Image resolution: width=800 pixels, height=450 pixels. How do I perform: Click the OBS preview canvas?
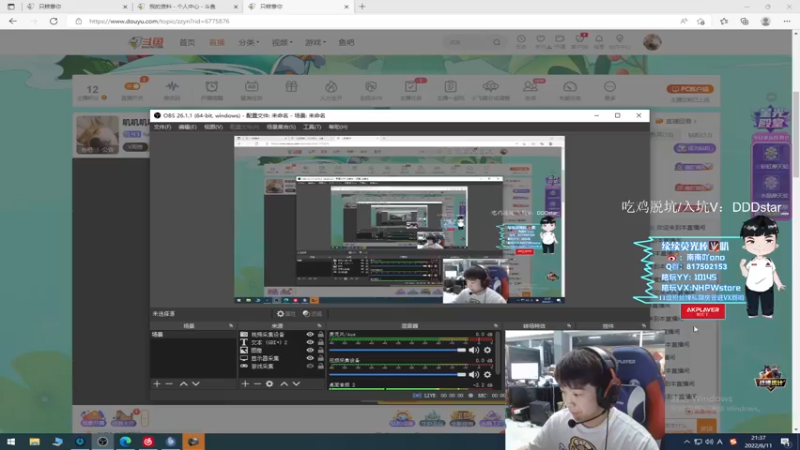(x=399, y=220)
